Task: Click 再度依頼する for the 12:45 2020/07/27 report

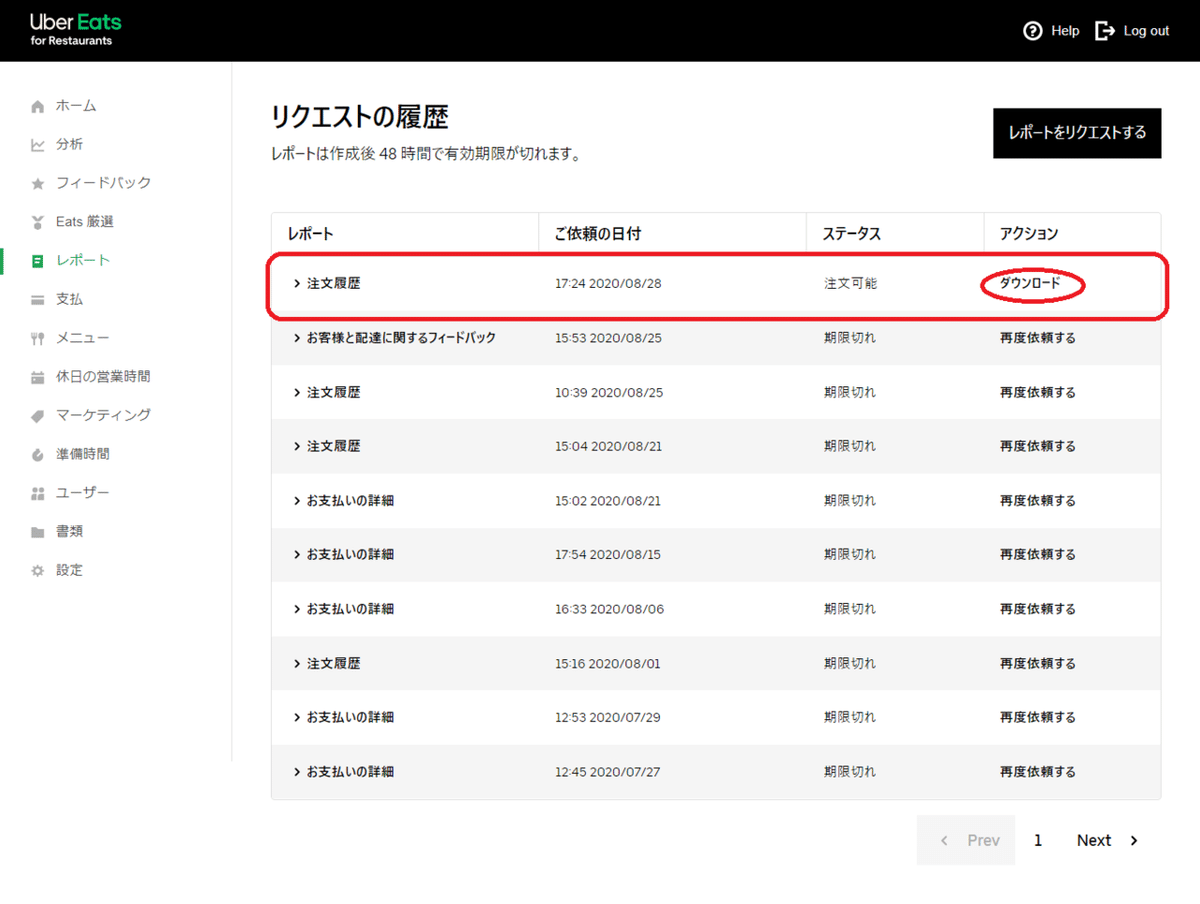Action: pyautogui.click(x=1038, y=772)
